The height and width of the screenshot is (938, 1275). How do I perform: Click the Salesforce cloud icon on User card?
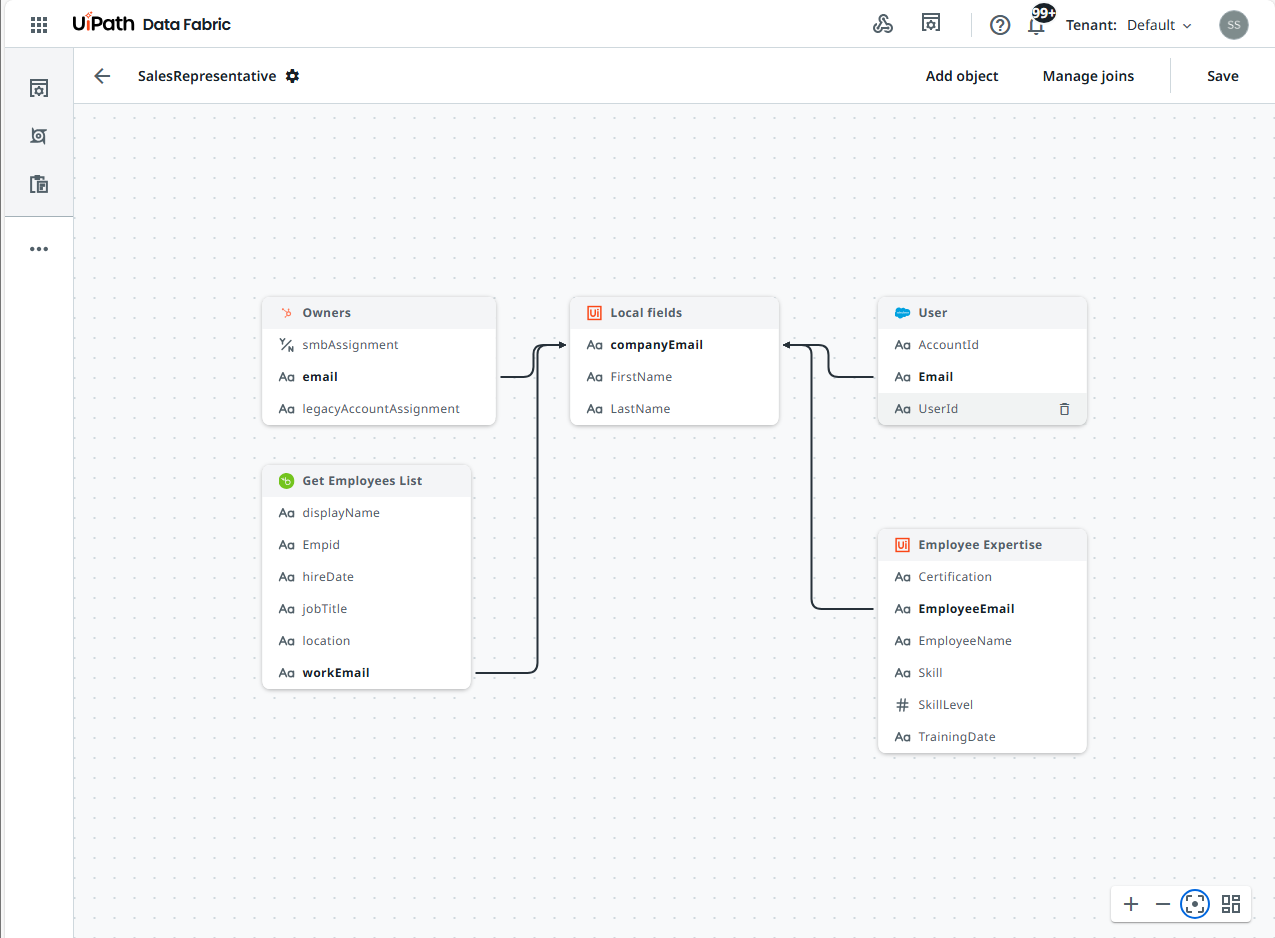coord(902,313)
